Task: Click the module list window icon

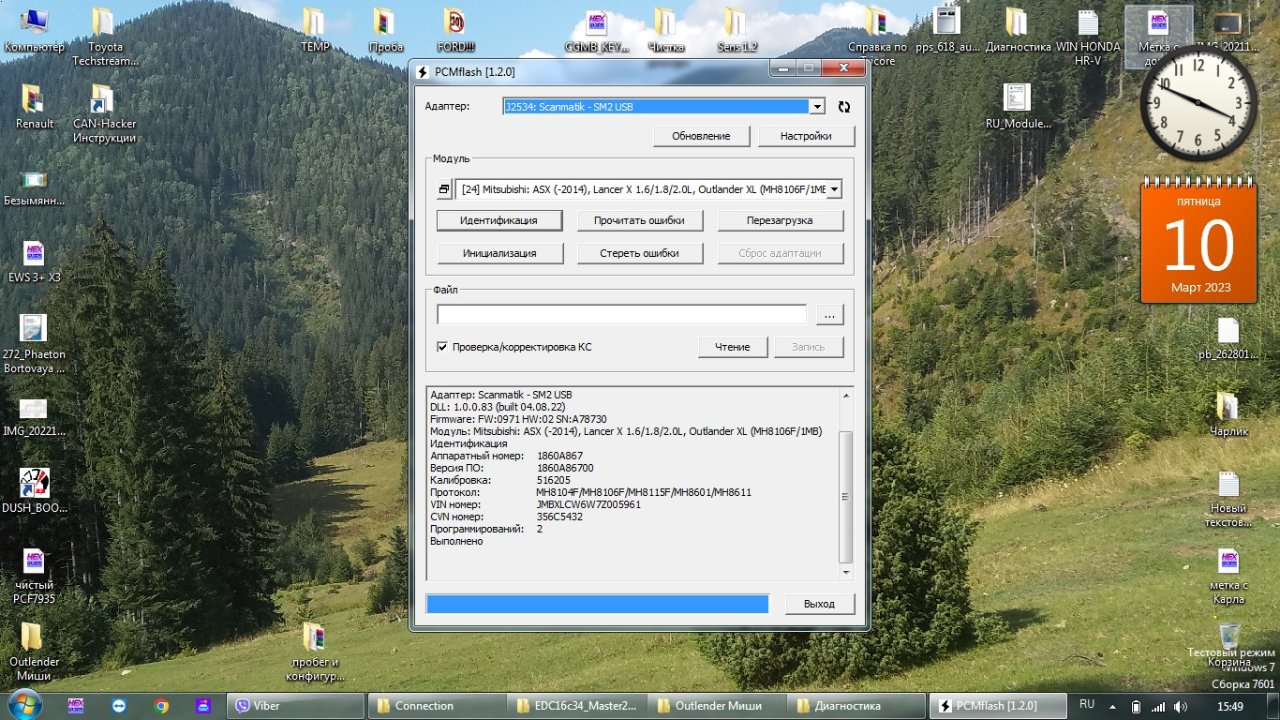Action: (x=445, y=190)
